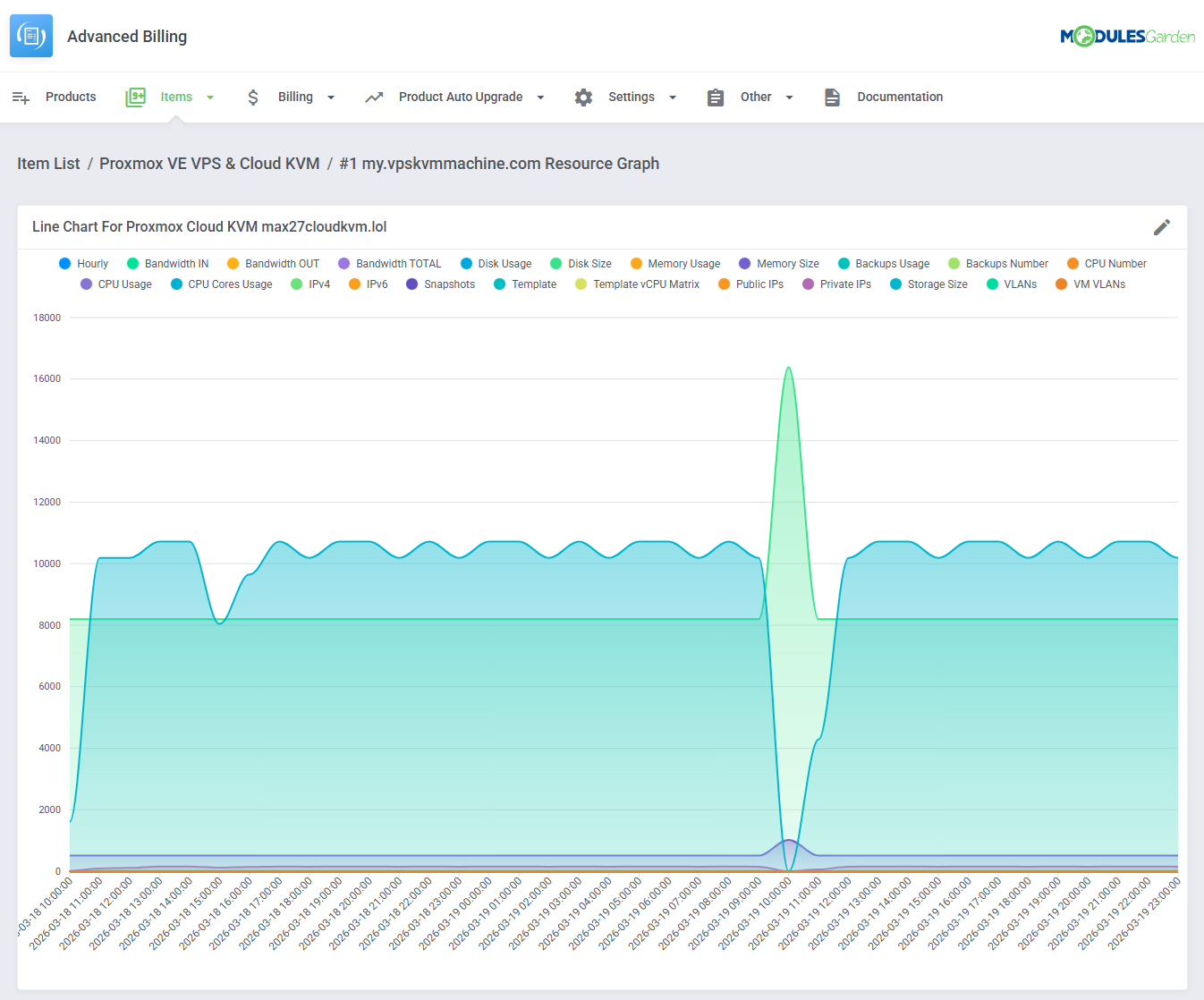Hide the CPU Cores Usage series
The height and width of the screenshot is (1000, 1204).
(x=221, y=284)
